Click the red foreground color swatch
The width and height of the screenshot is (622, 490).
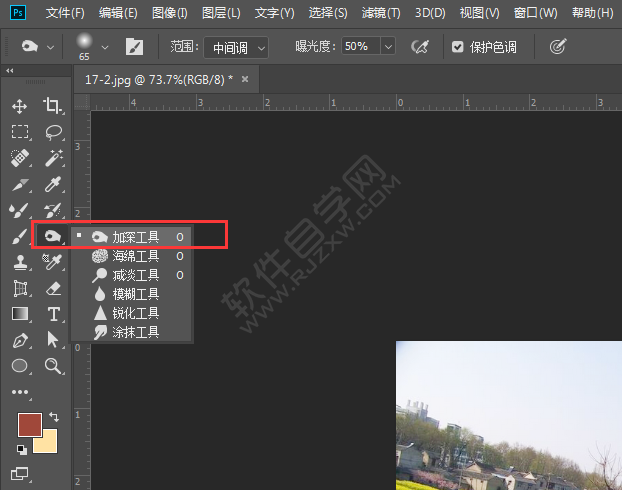[x=29, y=423]
